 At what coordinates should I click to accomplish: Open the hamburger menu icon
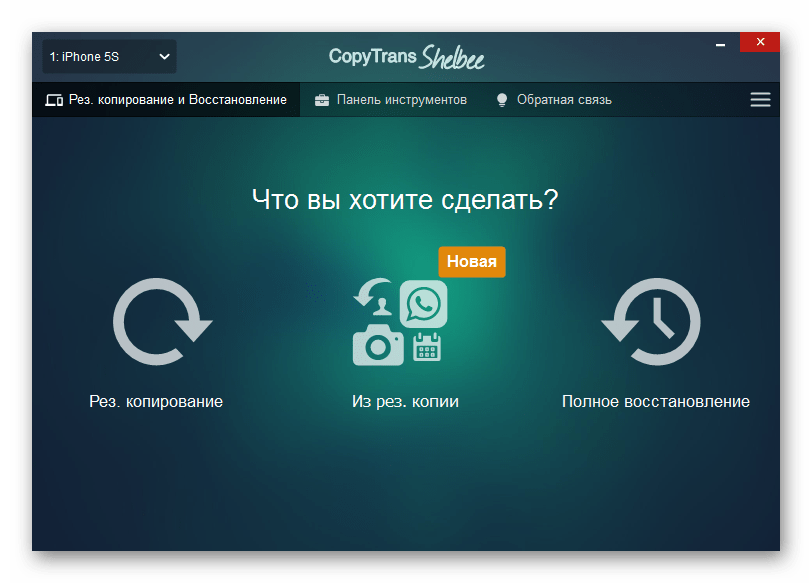click(760, 100)
